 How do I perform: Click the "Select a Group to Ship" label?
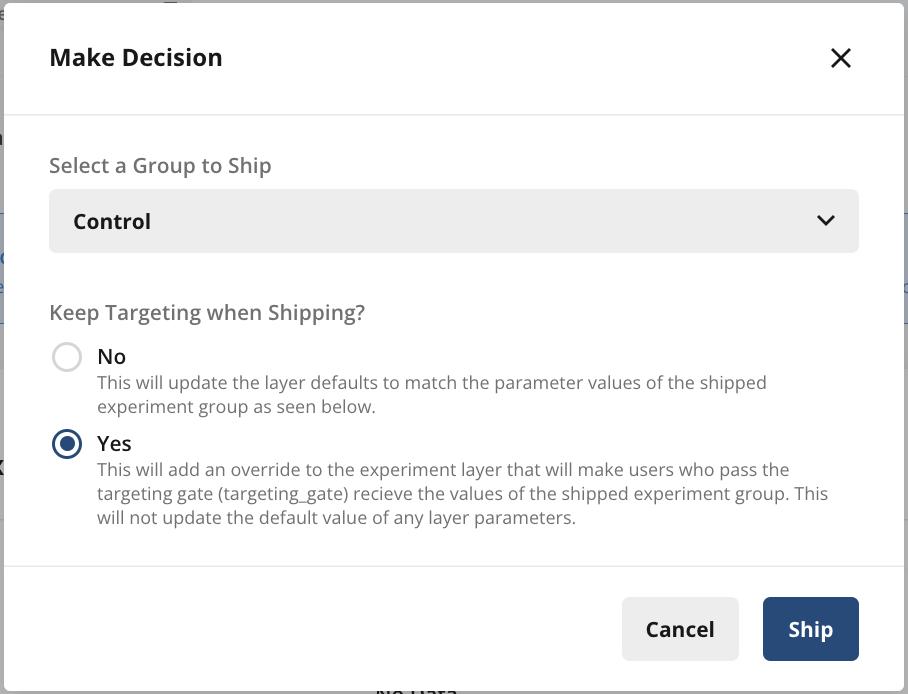160,166
